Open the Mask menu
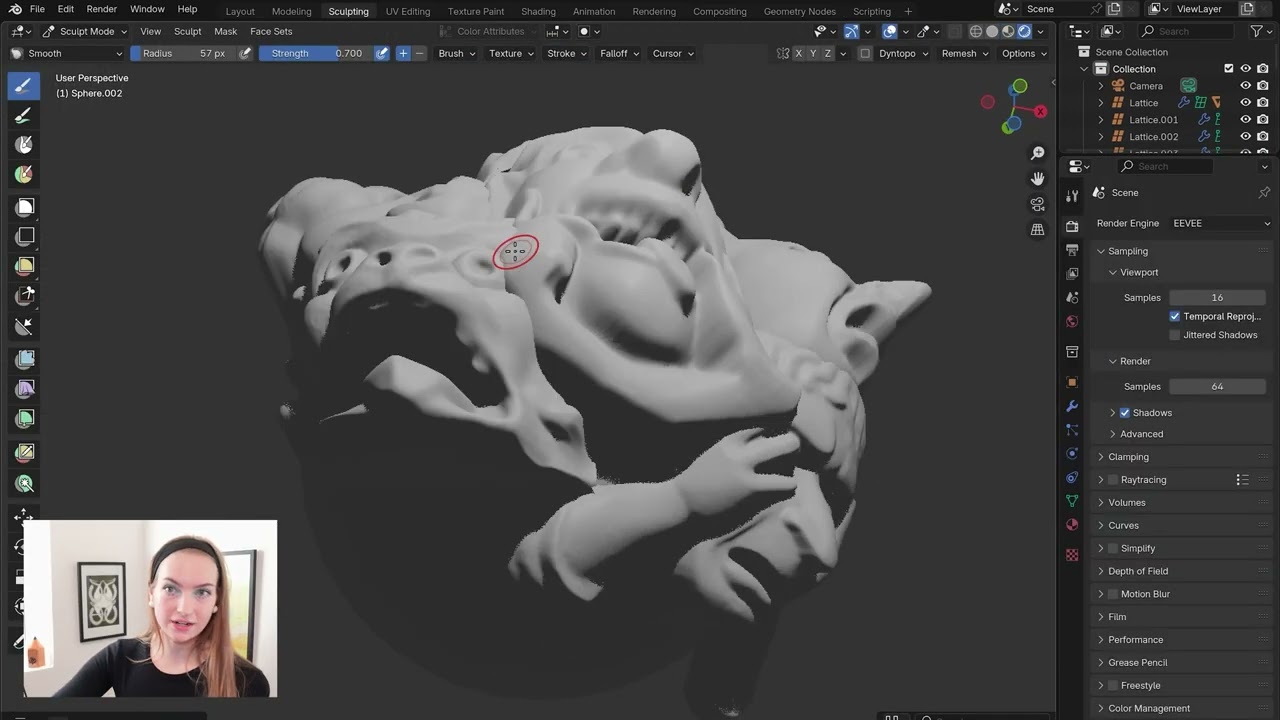 (226, 31)
